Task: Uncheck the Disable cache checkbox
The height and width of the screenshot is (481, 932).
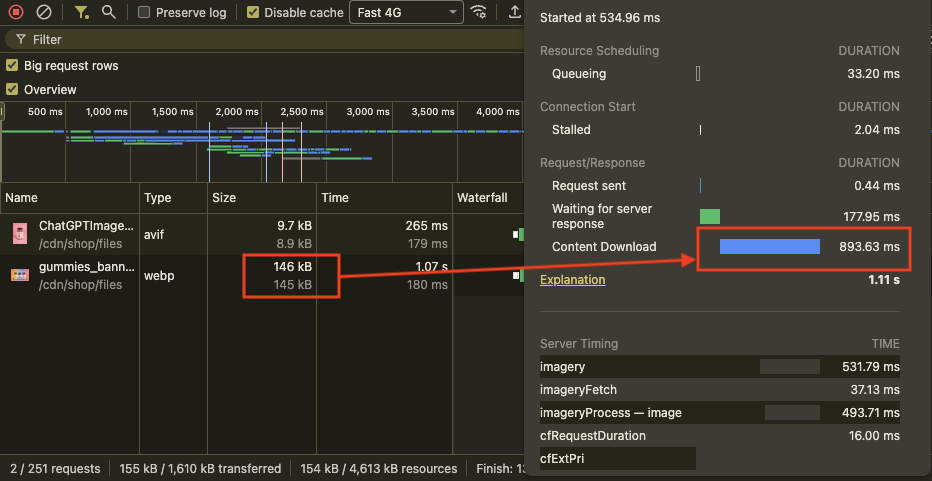Action: tap(253, 13)
